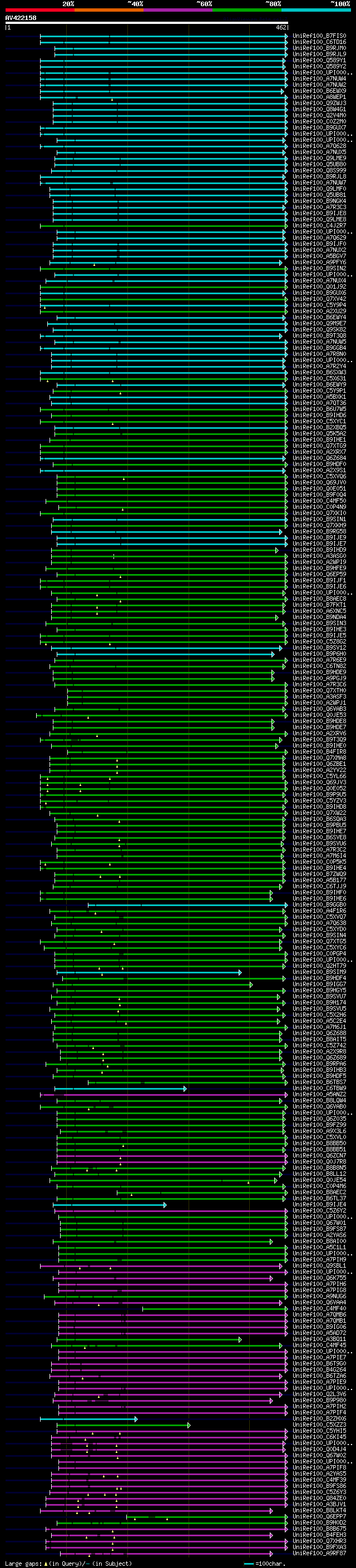Screen dimensions: 356x1568
Task: Select the UniRef100_B4FIR8 label
Action: click(x=319, y=752)
